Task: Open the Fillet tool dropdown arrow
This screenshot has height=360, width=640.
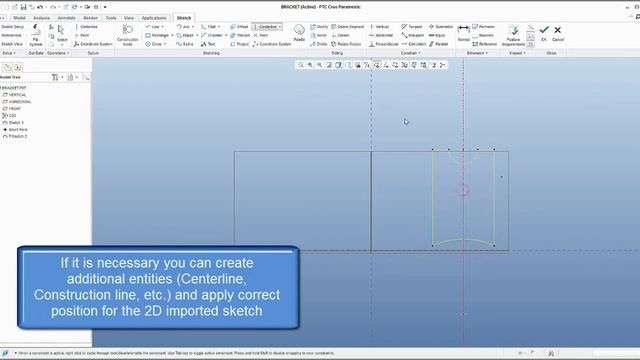Action: click(x=219, y=27)
